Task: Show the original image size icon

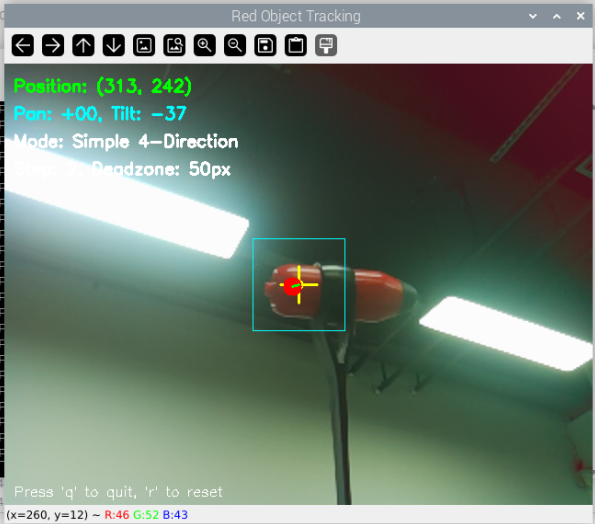Action: [x=144, y=46]
